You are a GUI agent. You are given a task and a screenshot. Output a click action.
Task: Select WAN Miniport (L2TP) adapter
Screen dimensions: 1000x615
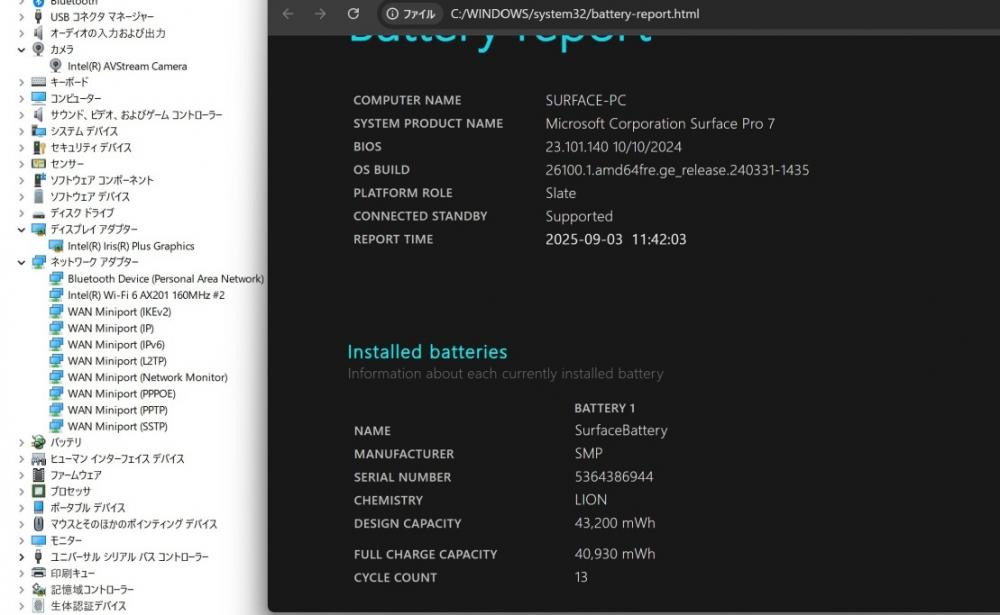click(x=117, y=361)
